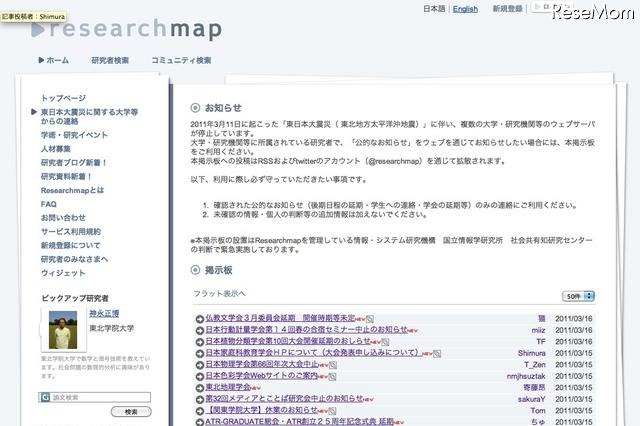Click 東北学院大学 affiliation text under researcher name
This screenshot has width=640, height=426.
coord(112,328)
